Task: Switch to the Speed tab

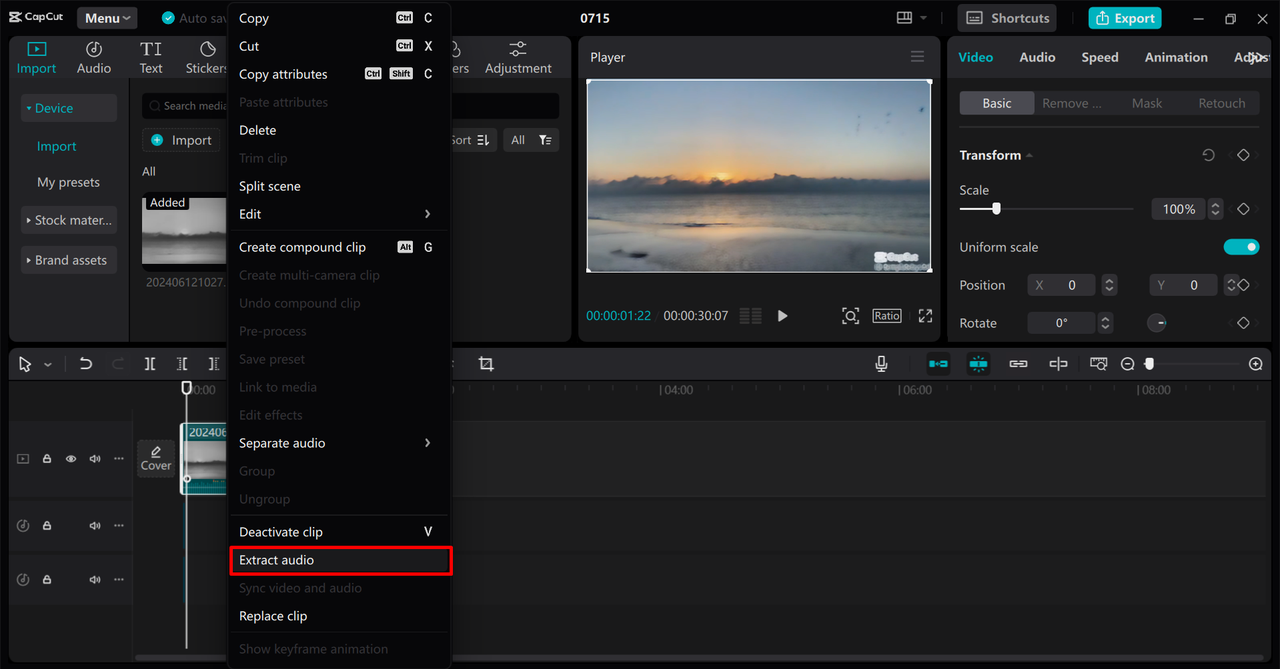Action: click(1100, 57)
